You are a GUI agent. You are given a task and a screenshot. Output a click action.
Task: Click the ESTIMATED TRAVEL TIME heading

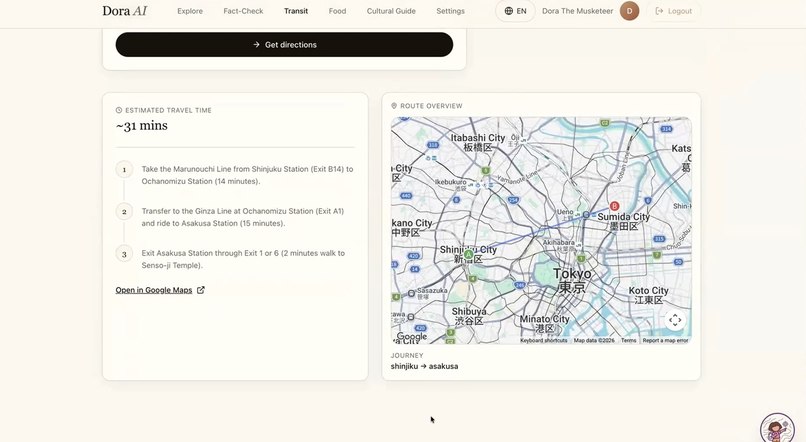pyautogui.click(x=168, y=110)
